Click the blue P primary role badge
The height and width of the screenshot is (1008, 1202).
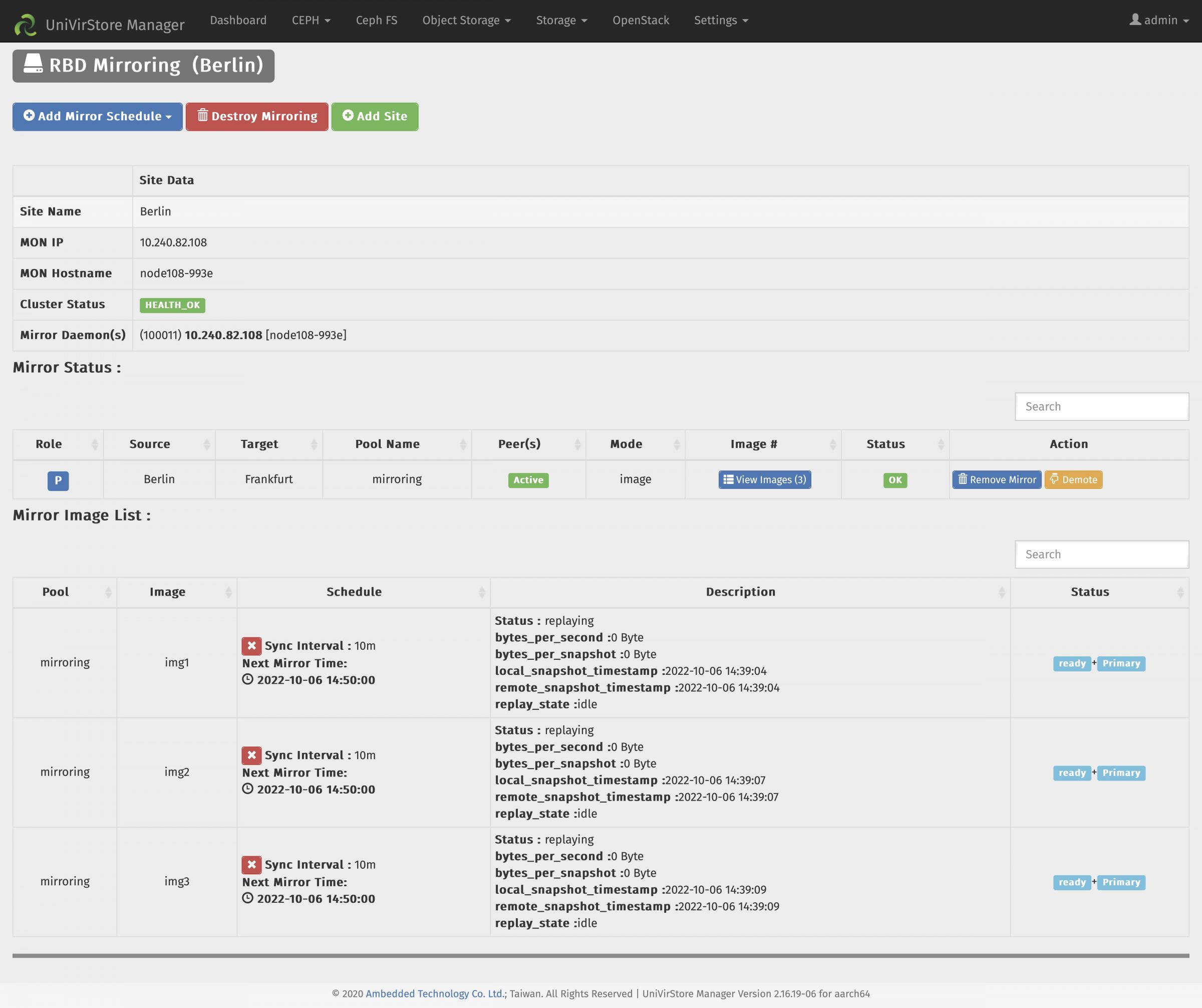click(58, 480)
